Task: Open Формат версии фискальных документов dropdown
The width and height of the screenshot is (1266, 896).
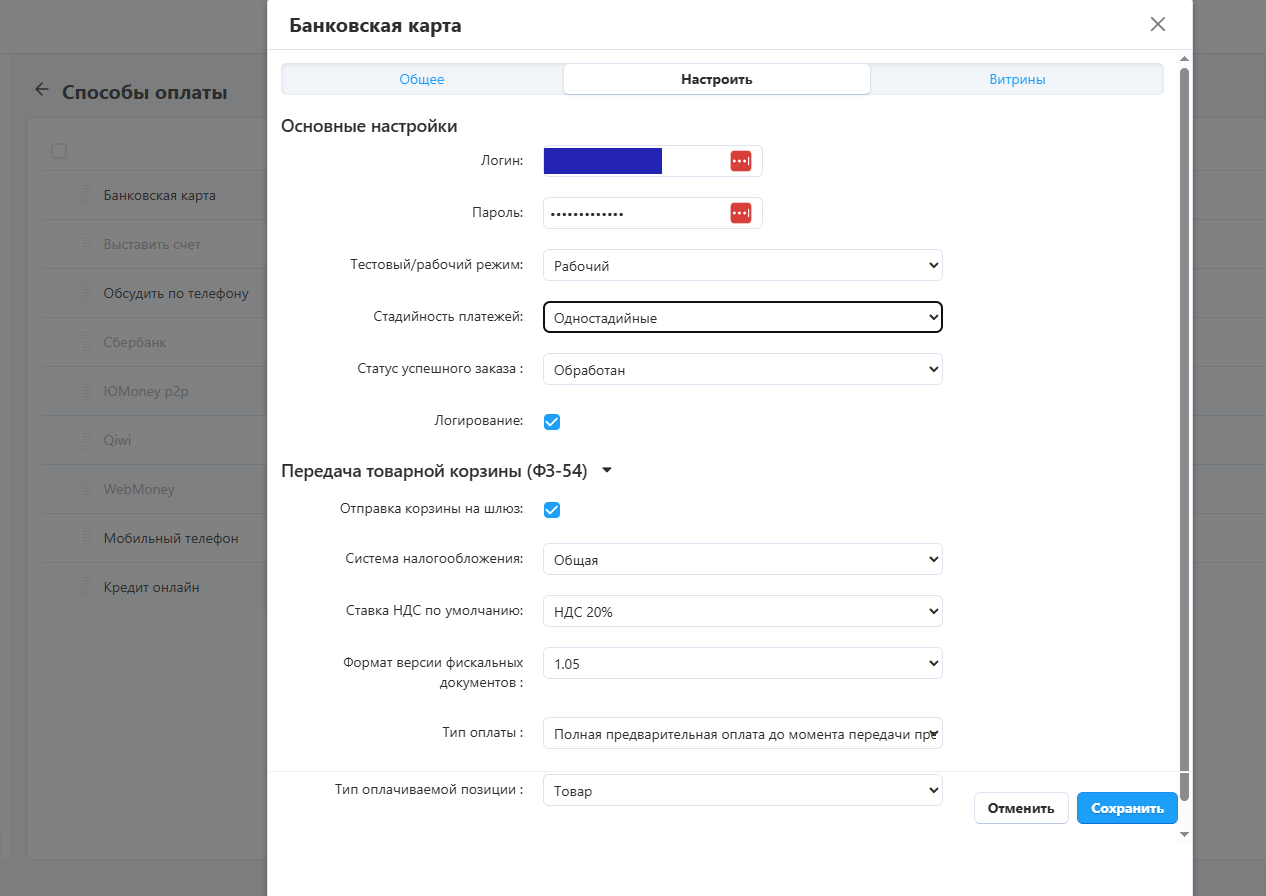Action: click(x=743, y=663)
